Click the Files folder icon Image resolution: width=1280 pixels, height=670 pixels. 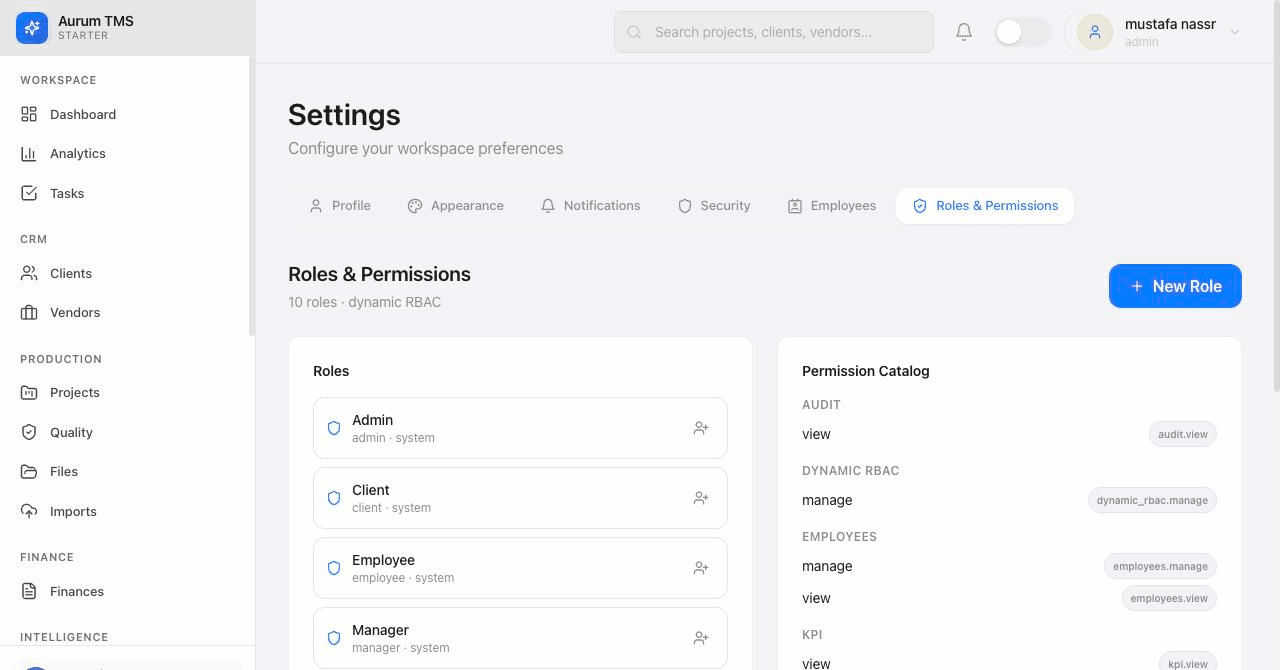[x=29, y=472]
